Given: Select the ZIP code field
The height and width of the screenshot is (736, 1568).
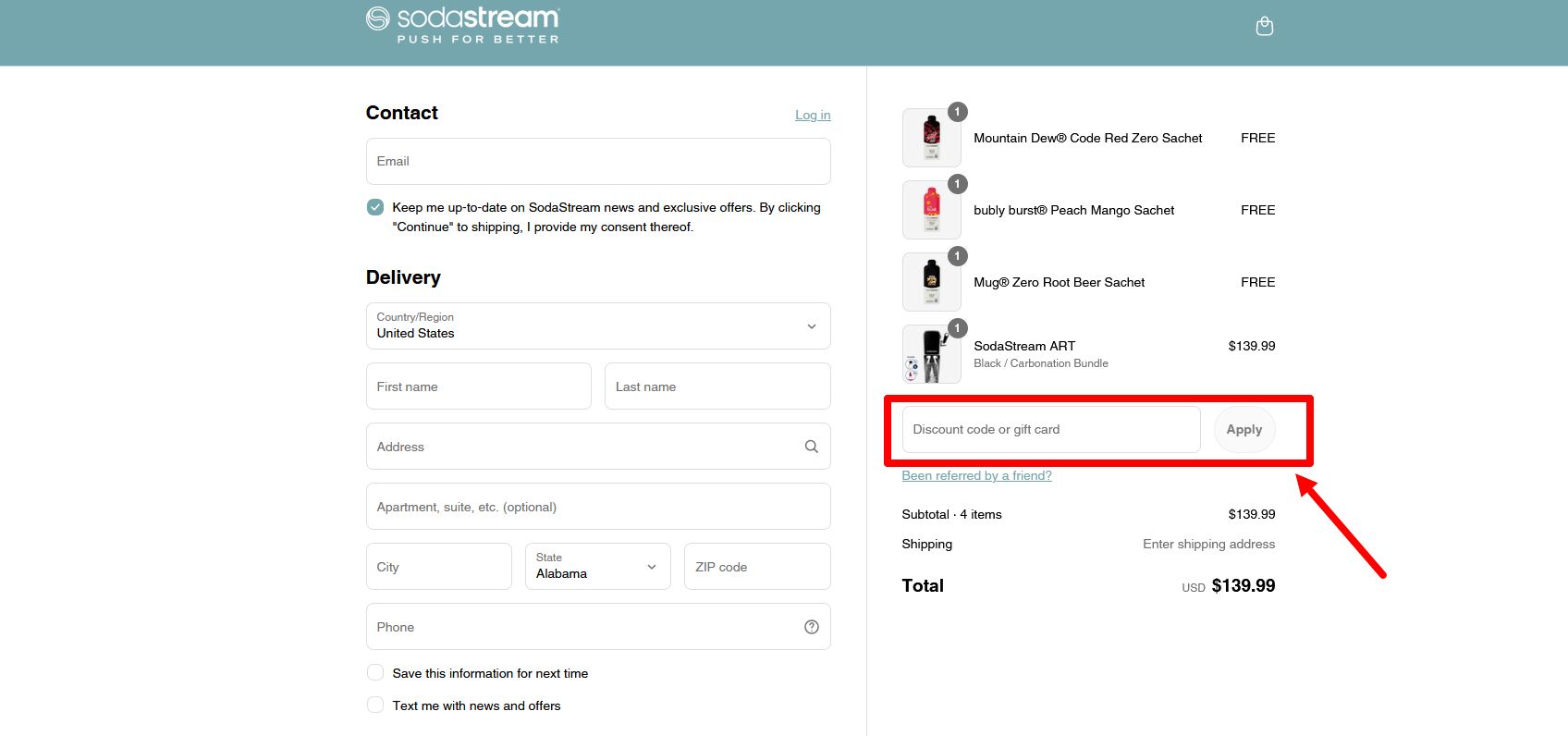Looking at the screenshot, I should 756,567.
